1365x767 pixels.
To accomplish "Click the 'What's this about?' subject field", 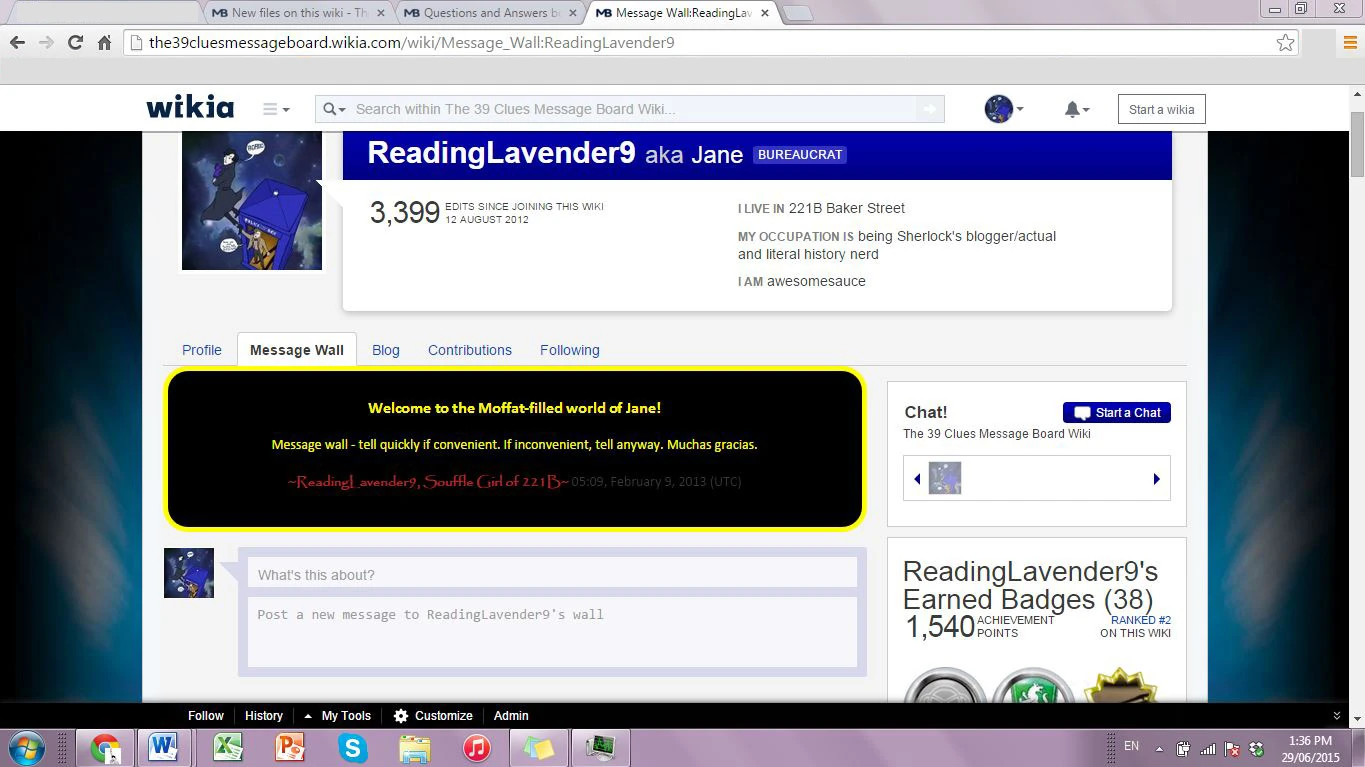I will tap(552, 574).
